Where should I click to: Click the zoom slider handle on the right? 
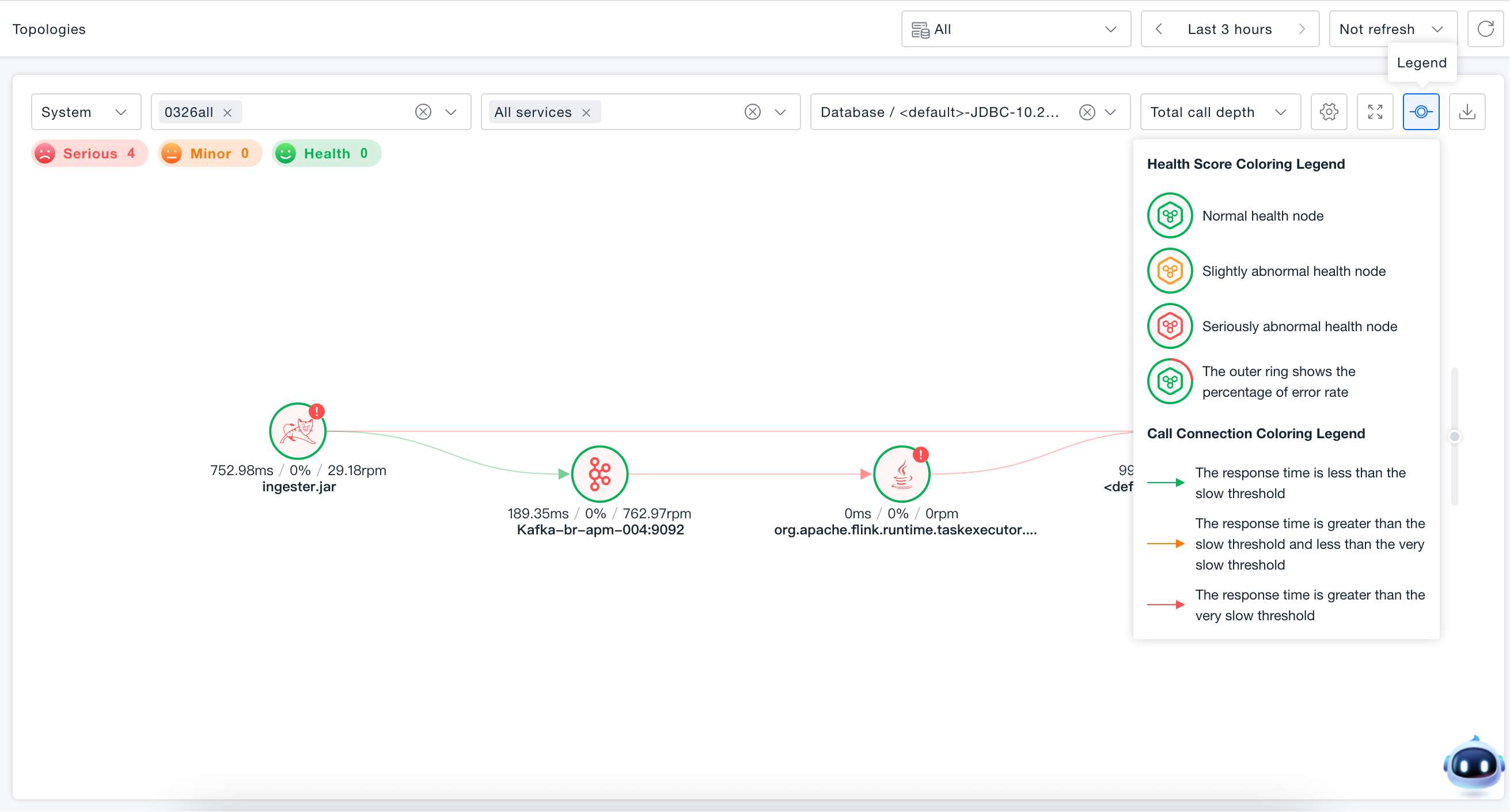(x=1454, y=436)
